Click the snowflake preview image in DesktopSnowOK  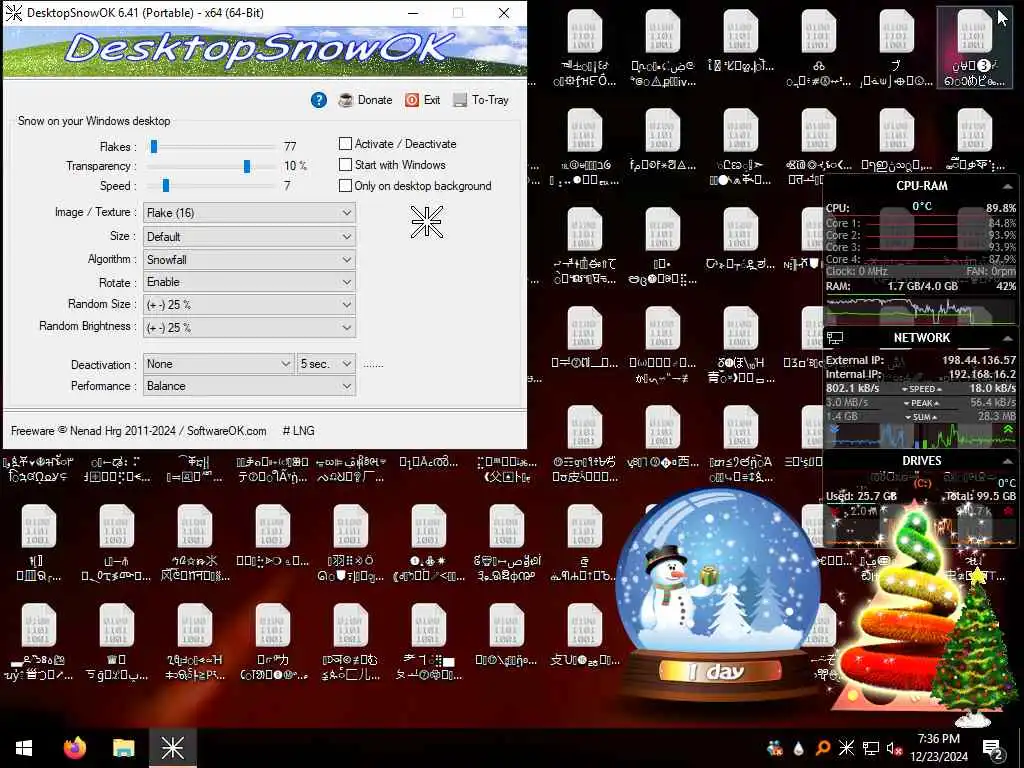(427, 222)
